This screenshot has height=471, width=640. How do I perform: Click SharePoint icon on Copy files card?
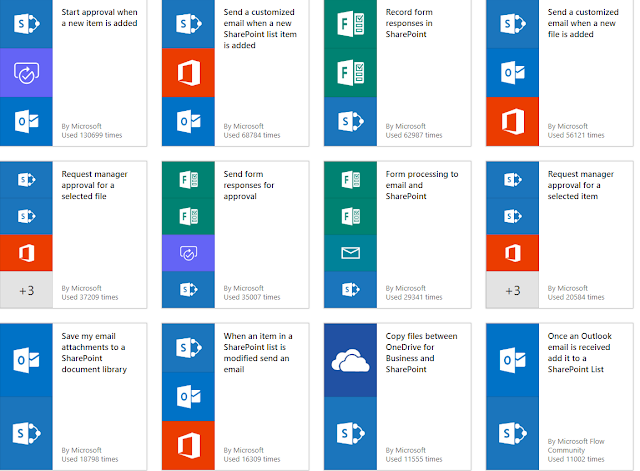point(350,433)
